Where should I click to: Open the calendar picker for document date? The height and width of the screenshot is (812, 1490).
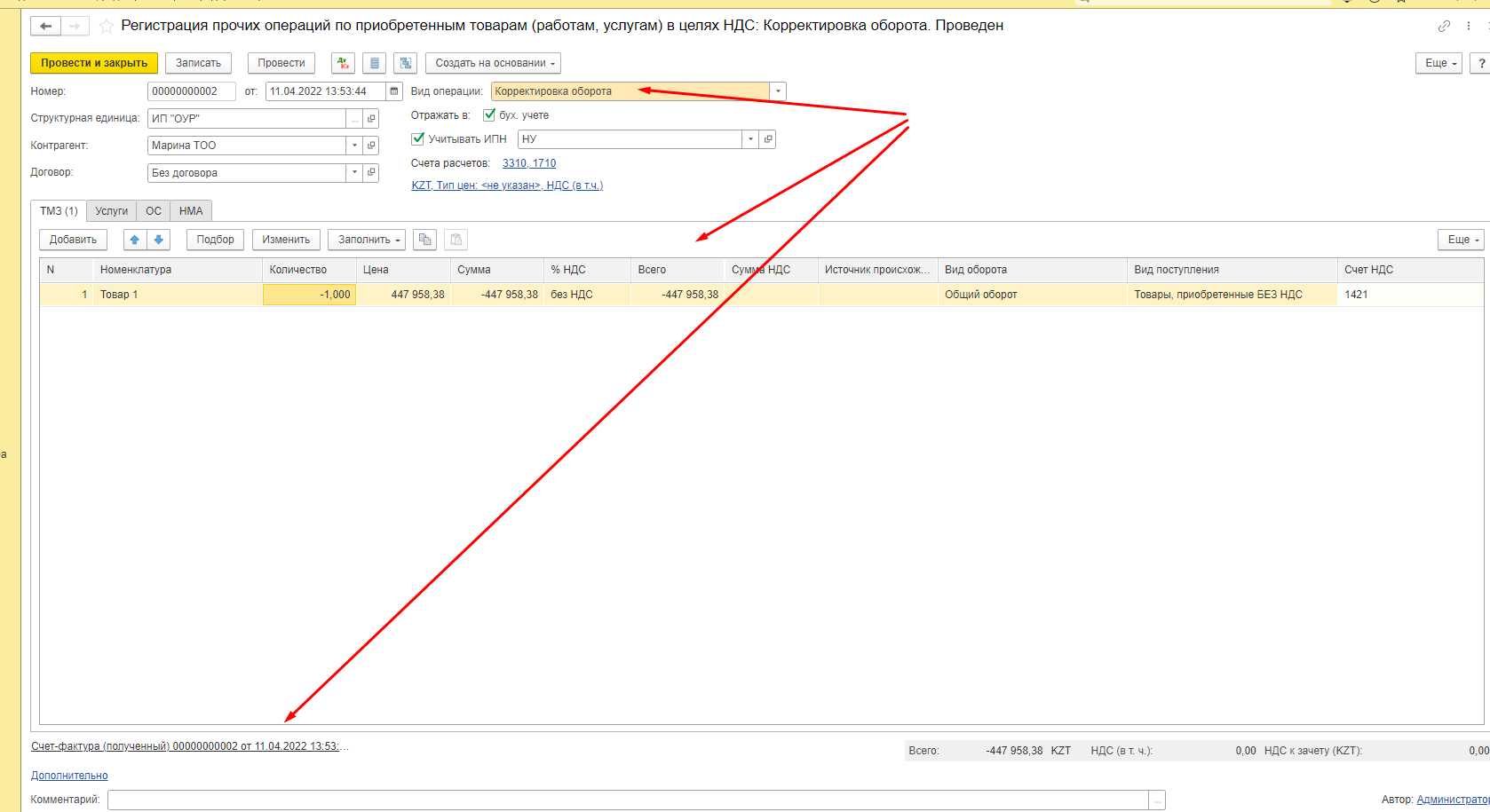tap(394, 91)
